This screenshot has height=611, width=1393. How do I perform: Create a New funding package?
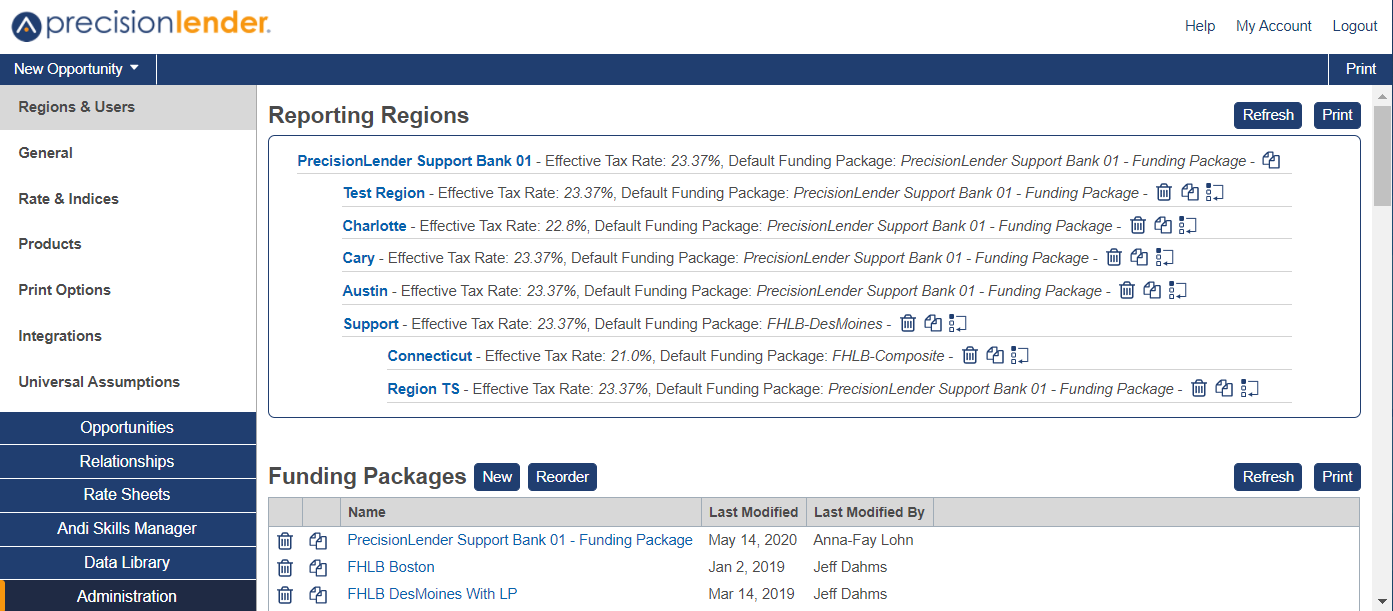pyautogui.click(x=497, y=477)
